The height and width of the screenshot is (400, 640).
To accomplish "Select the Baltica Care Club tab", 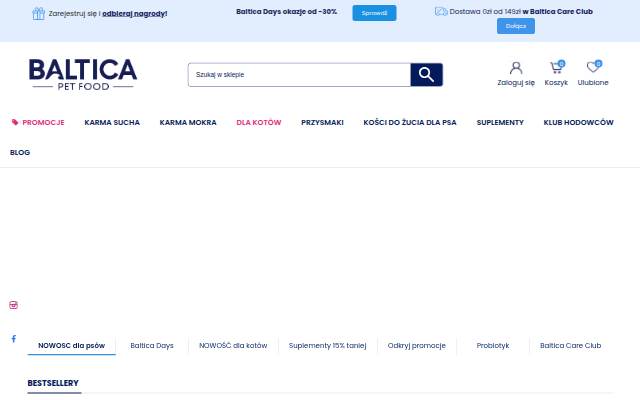I will pos(570,346).
